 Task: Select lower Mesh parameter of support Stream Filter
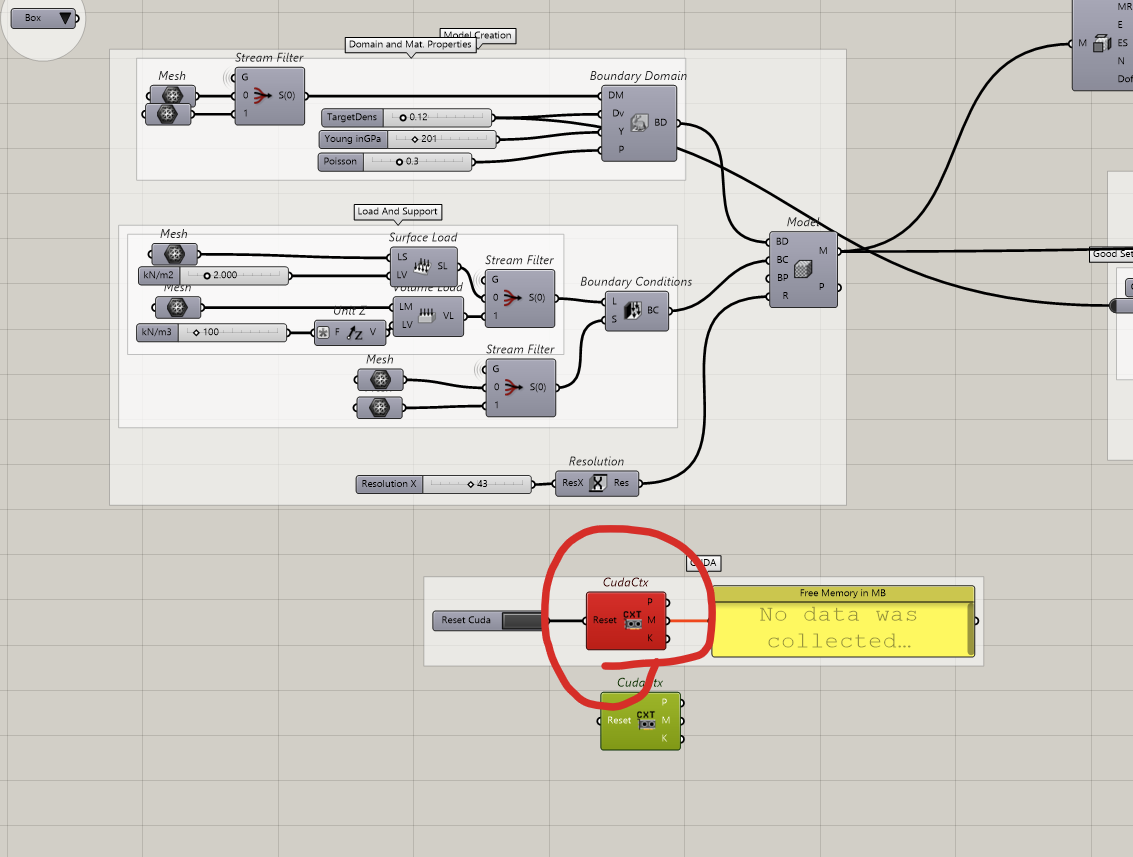pos(379,408)
